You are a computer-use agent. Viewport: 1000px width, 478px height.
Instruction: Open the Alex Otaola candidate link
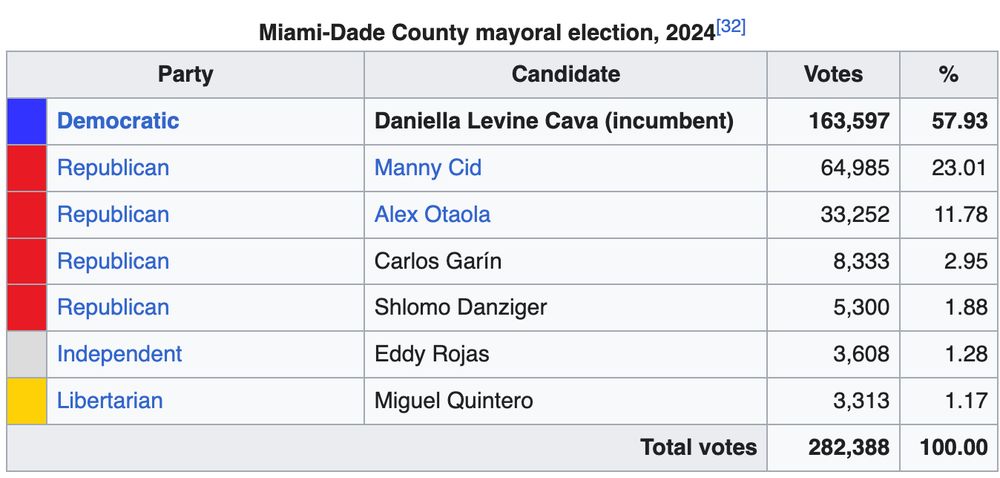click(x=432, y=214)
